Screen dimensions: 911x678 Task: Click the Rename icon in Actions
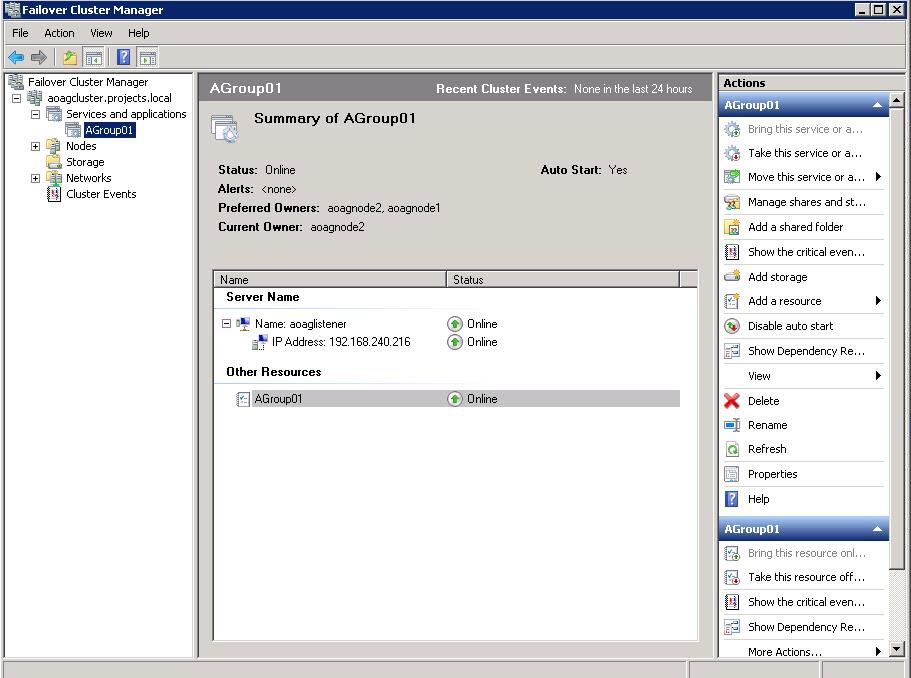[732, 425]
